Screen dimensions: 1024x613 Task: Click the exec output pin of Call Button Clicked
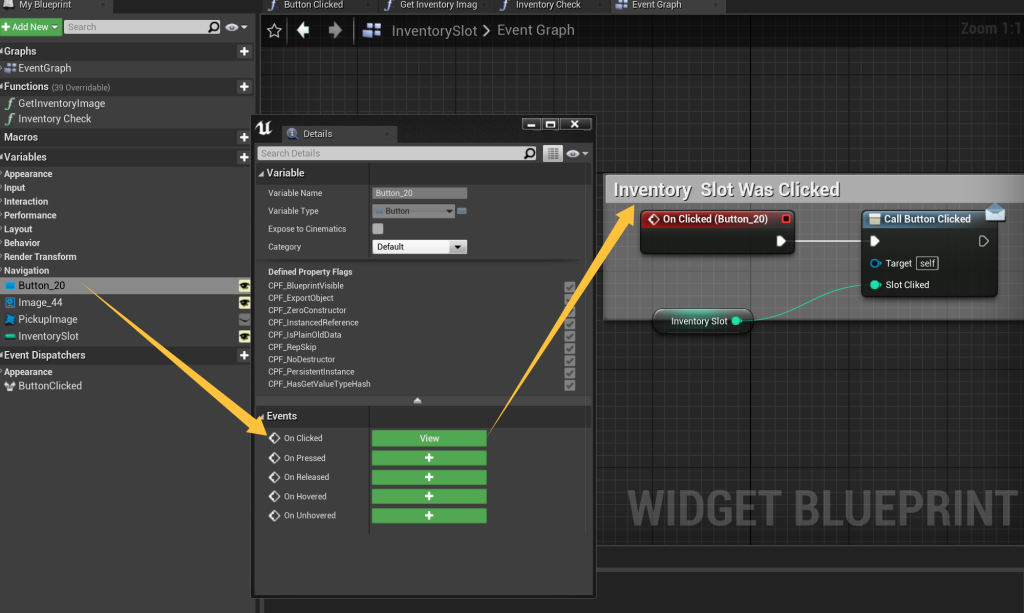pos(984,241)
